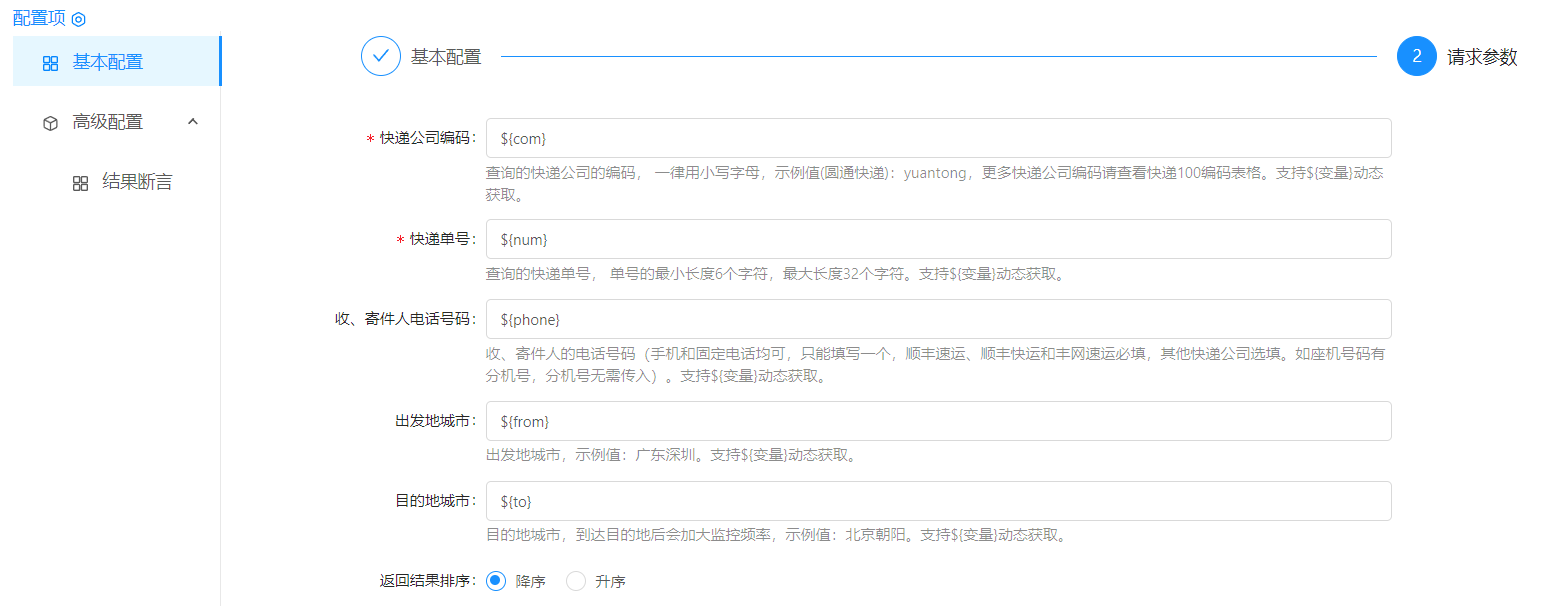Return to the 基本配置 step label
The width and height of the screenshot is (1563, 606).
pyautogui.click(x=446, y=58)
